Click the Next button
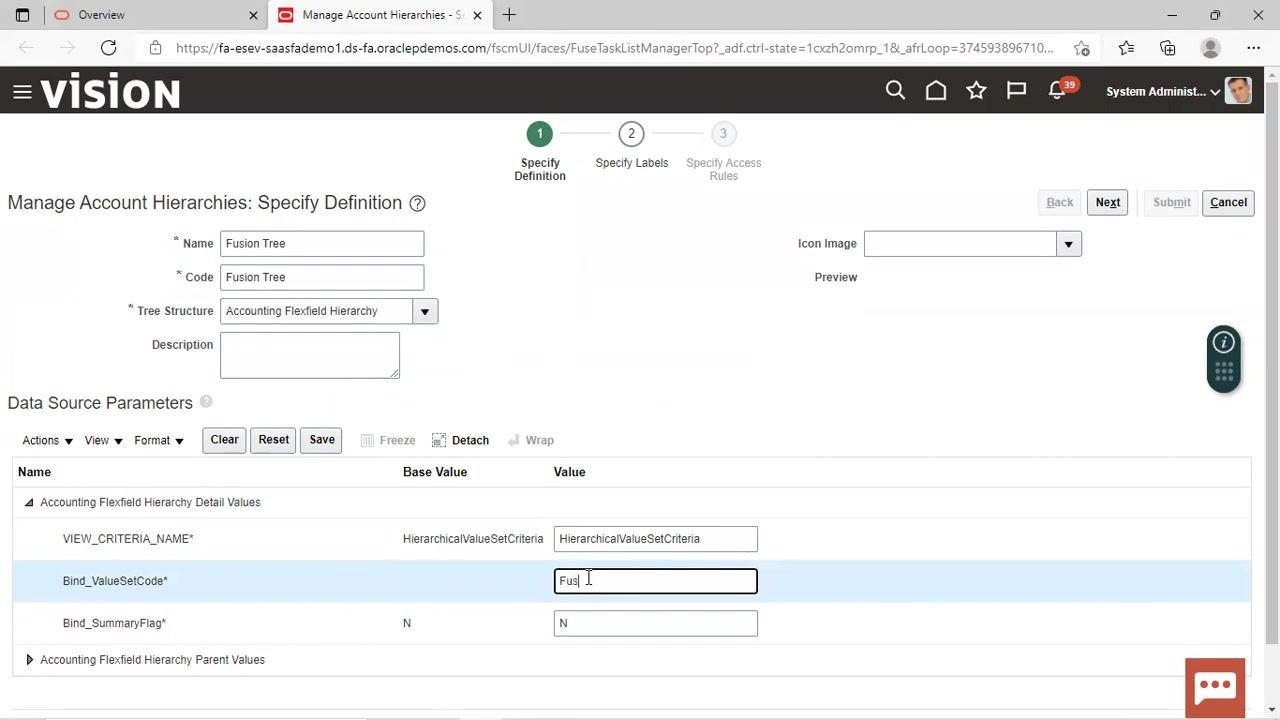1280x720 pixels. tap(1107, 202)
